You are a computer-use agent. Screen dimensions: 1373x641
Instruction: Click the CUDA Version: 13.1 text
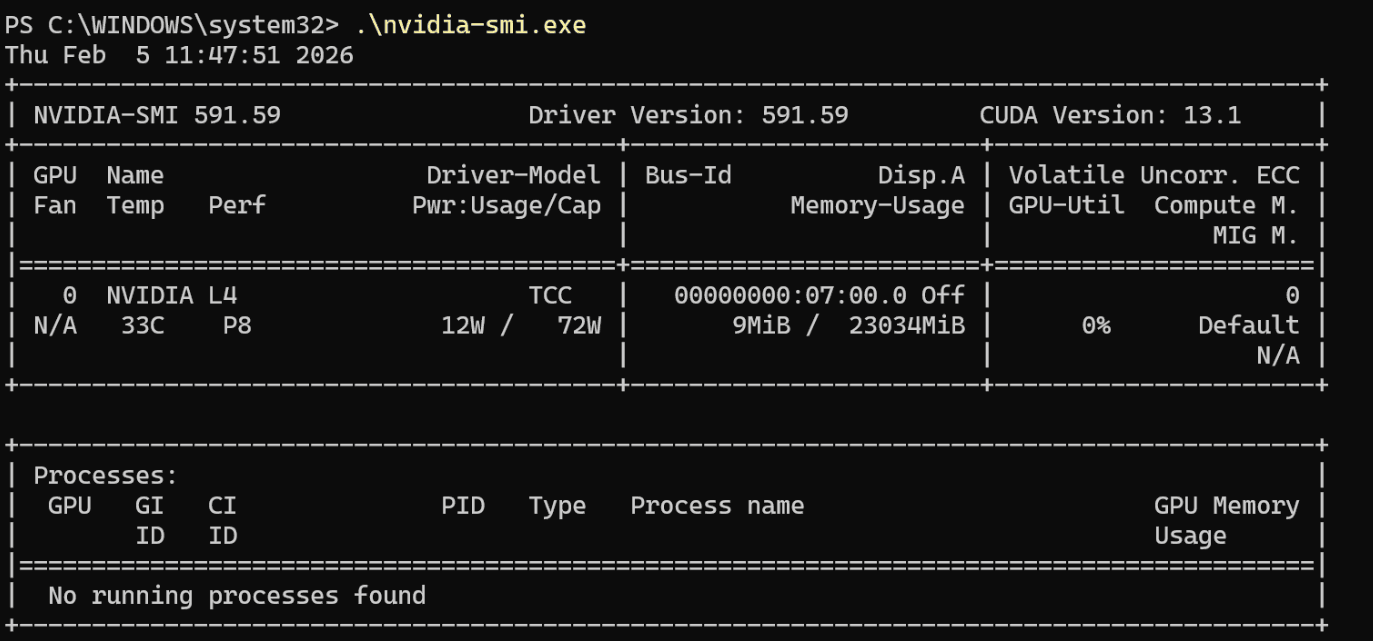[x=1110, y=115]
